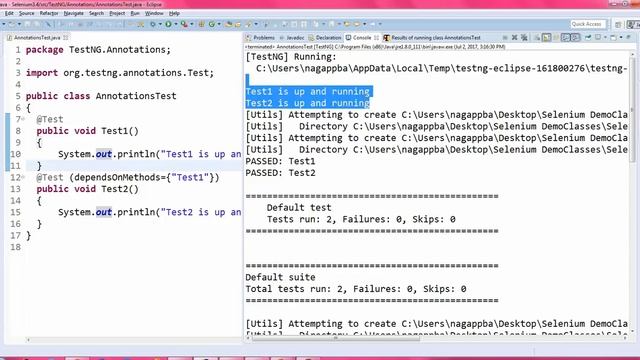This screenshot has height=360, width=640.
Task: Open the New Java Class dropdown arrow
Action: [219, 24]
